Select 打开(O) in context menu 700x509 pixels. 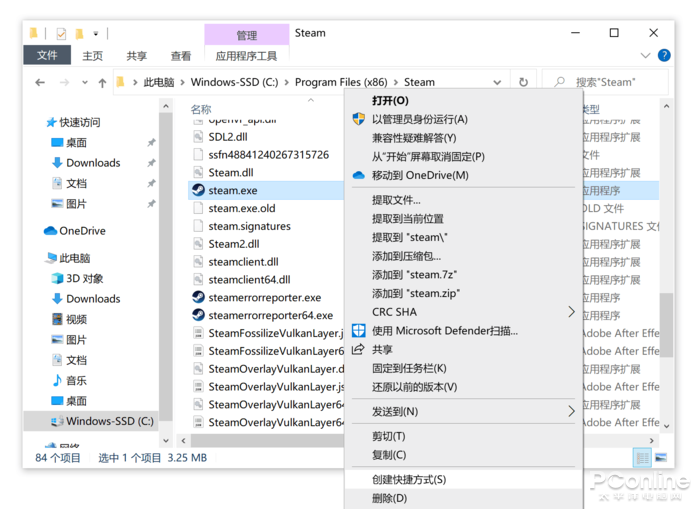click(463, 100)
